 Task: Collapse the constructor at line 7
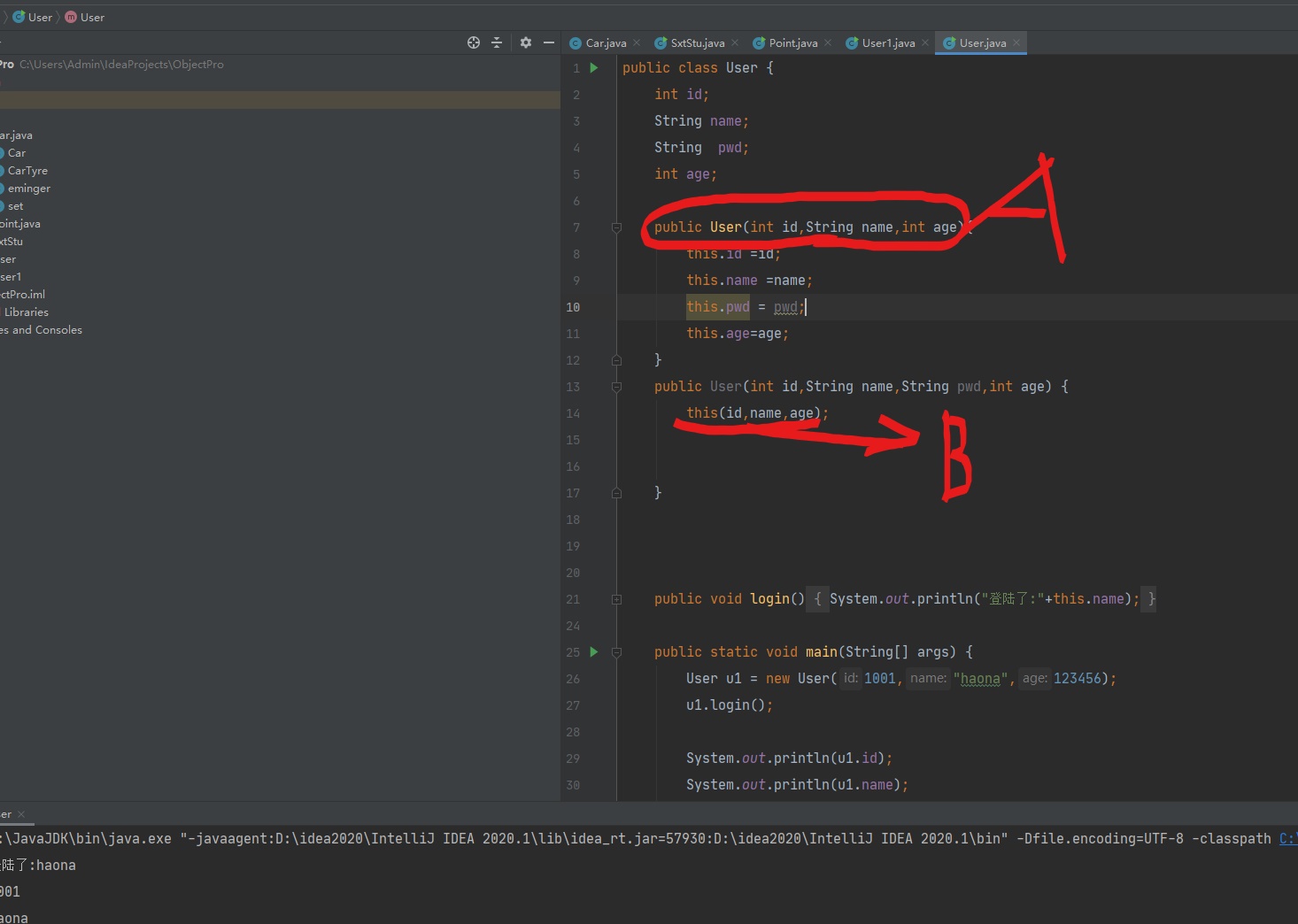pyautogui.click(x=616, y=227)
